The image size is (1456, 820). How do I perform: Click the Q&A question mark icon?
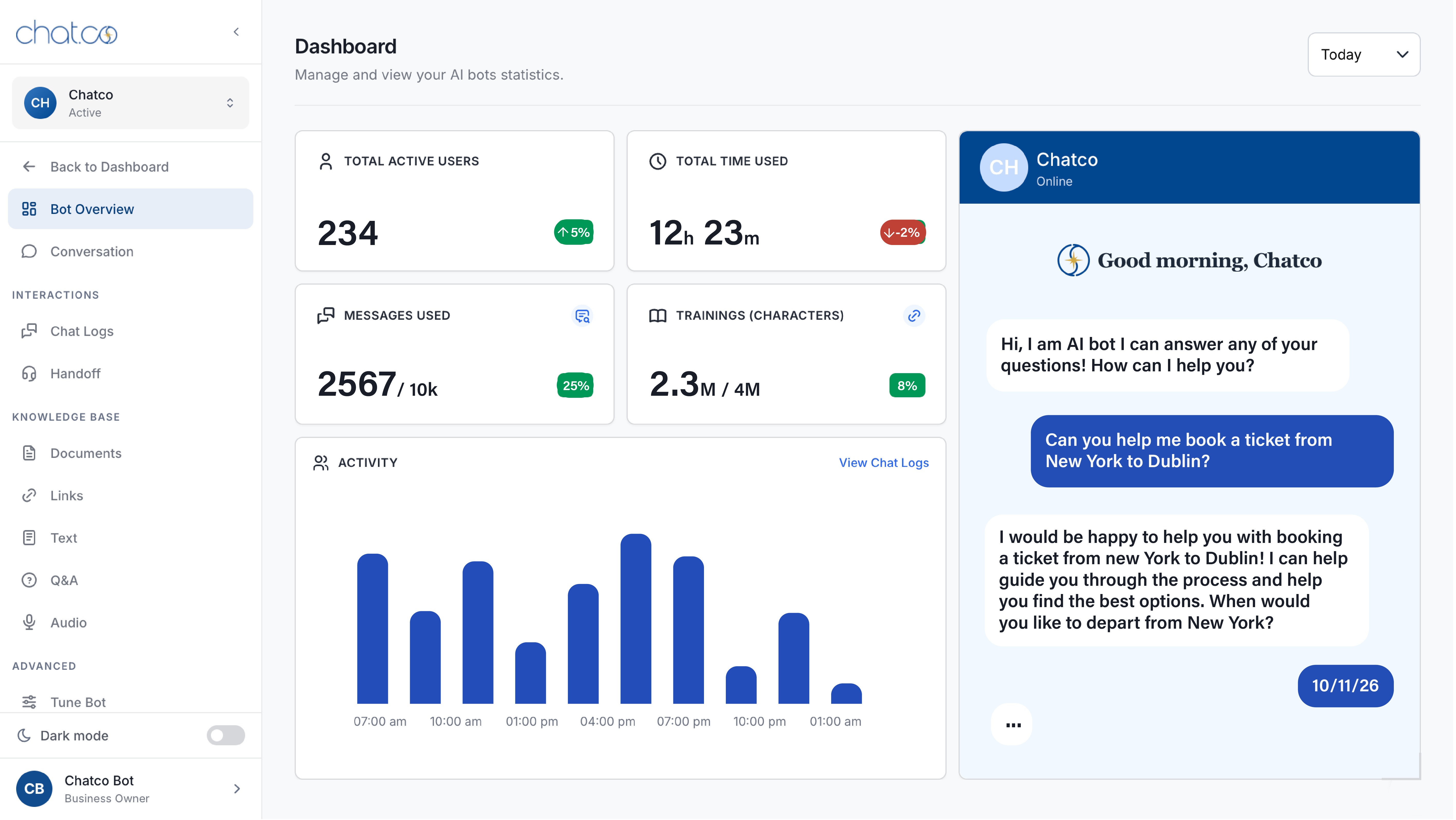point(29,580)
